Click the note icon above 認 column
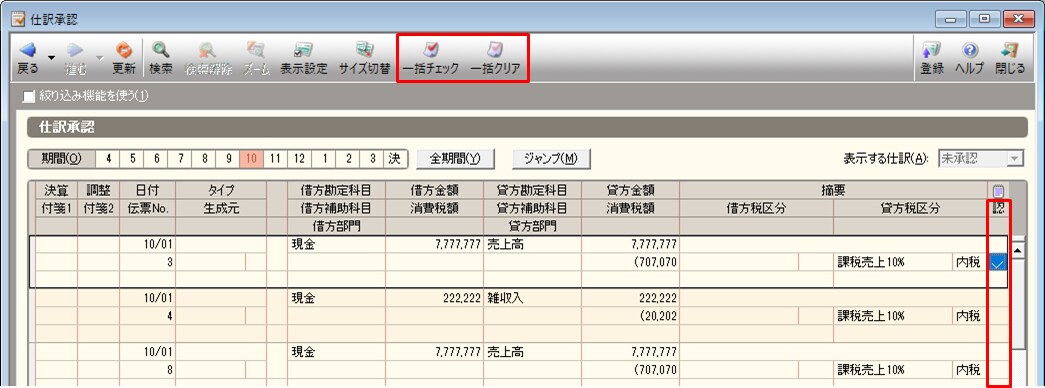 pyautogui.click(x=998, y=191)
